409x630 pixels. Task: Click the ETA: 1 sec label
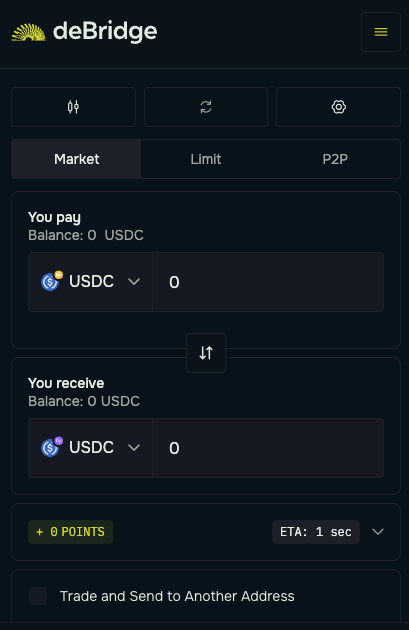click(316, 532)
